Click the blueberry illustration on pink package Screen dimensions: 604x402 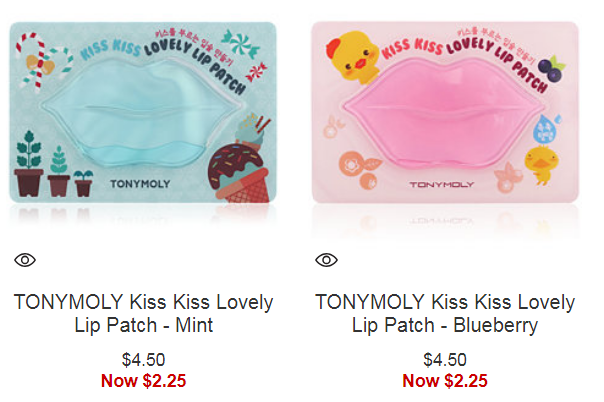[x=551, y=68]
